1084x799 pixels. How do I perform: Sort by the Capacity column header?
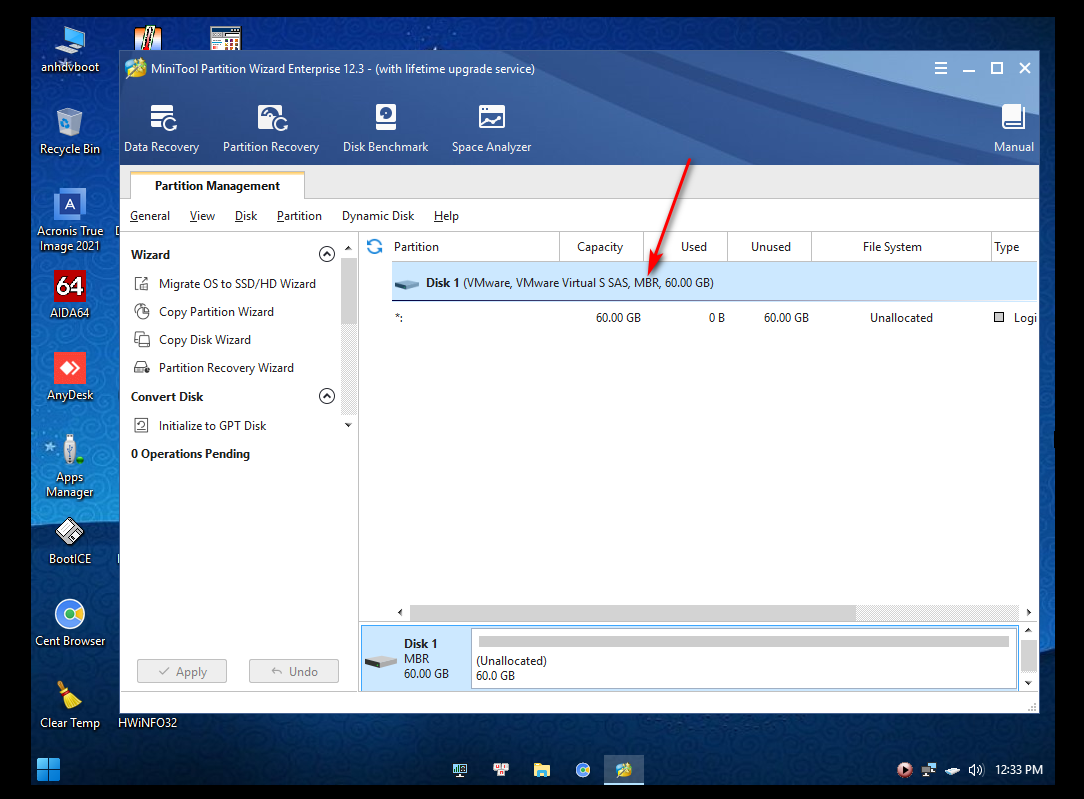click(x=601, y=247)
